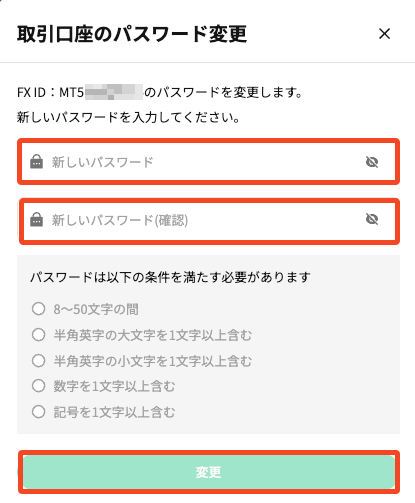This screenshot has height=503, width=415.
Task: Click the circle beside 半角英字の大文字を1文字以上含む
Action: [x=38, y=334]
